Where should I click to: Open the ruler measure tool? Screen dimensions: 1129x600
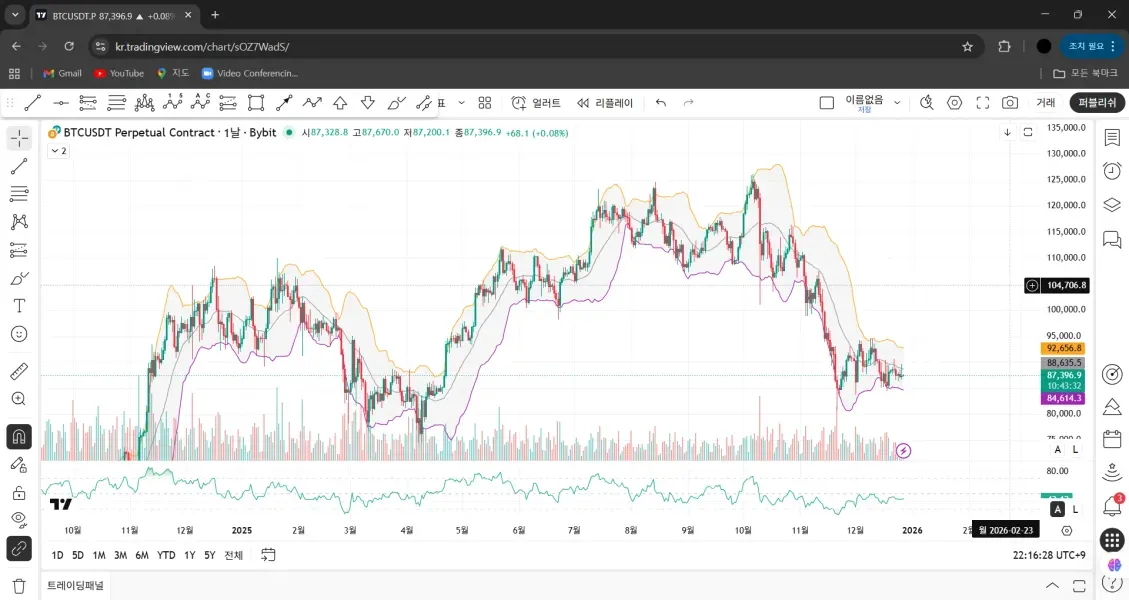click(x=19, y=372)
